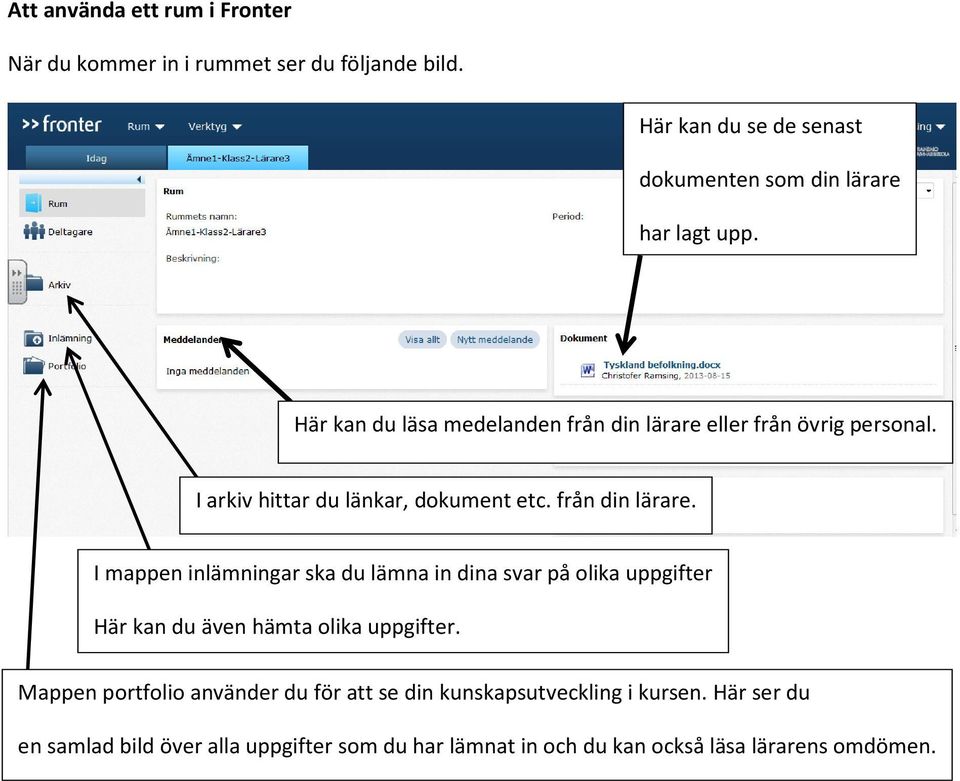Click the Dokument heading
This screenshot has width=960, height=781.
(583, 338)
